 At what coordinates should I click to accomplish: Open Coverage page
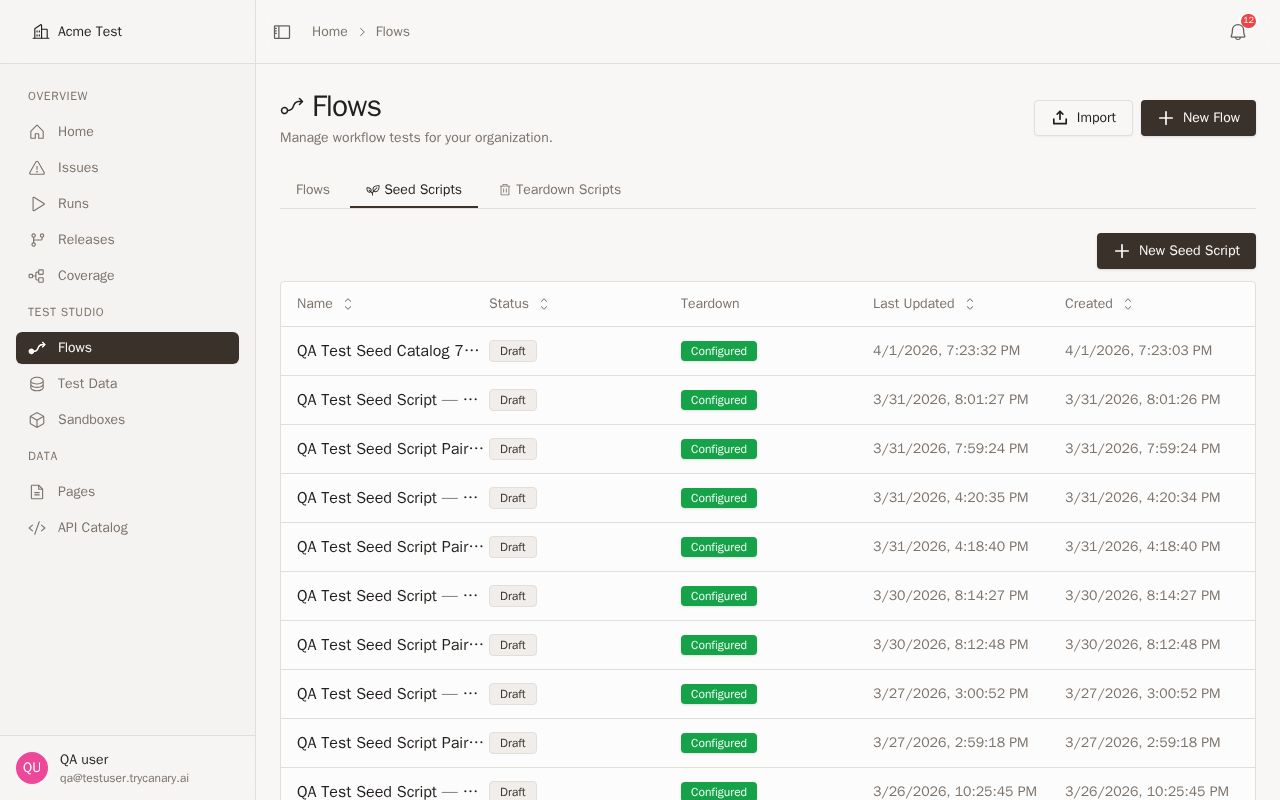pyautogui.click(x=127, y=276)
